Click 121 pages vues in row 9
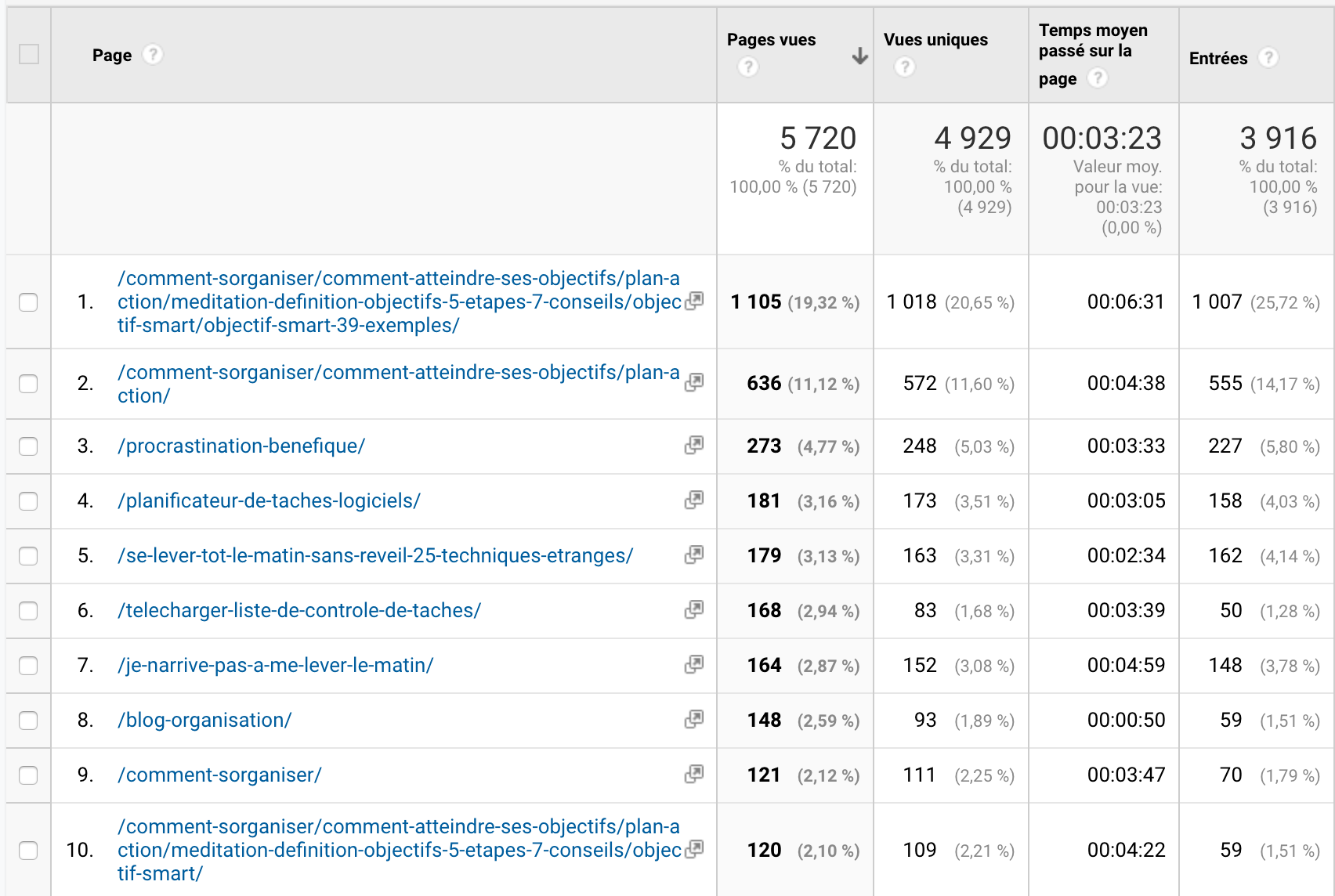Viewport: 1335px width, 896px height. click(764, 775)
